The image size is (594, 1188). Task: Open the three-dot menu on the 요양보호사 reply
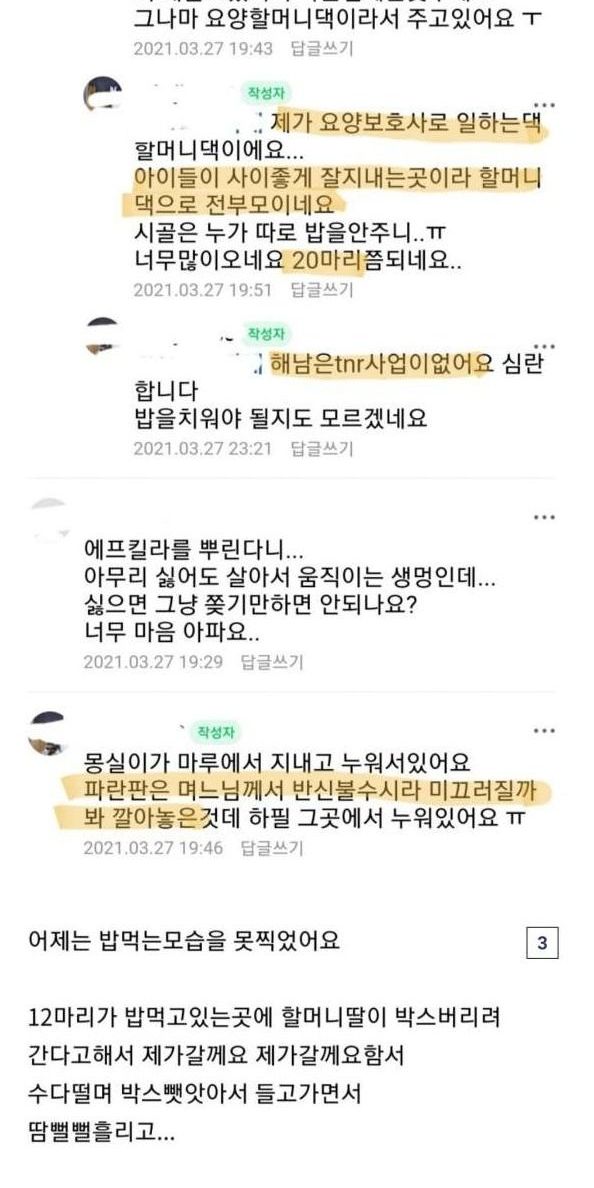(544, 103)
